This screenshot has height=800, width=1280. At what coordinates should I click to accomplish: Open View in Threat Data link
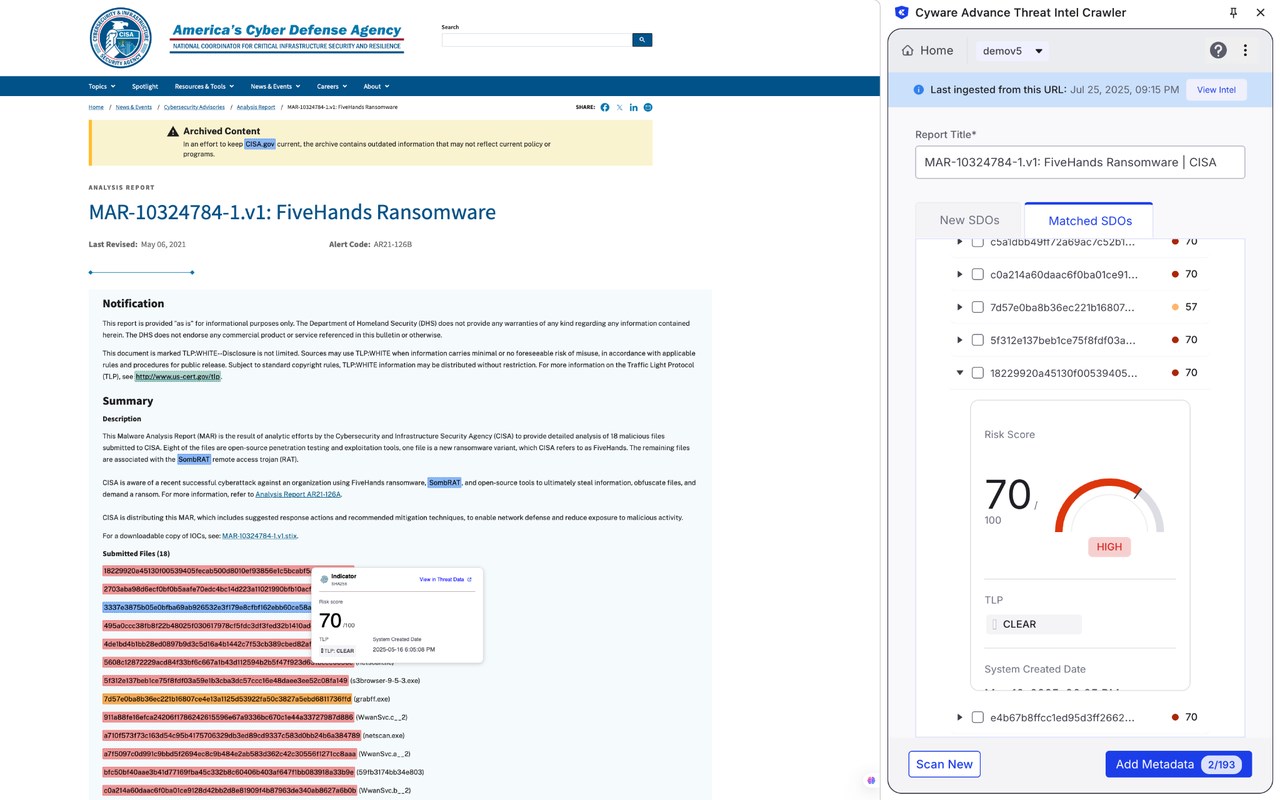pos(445,580)
